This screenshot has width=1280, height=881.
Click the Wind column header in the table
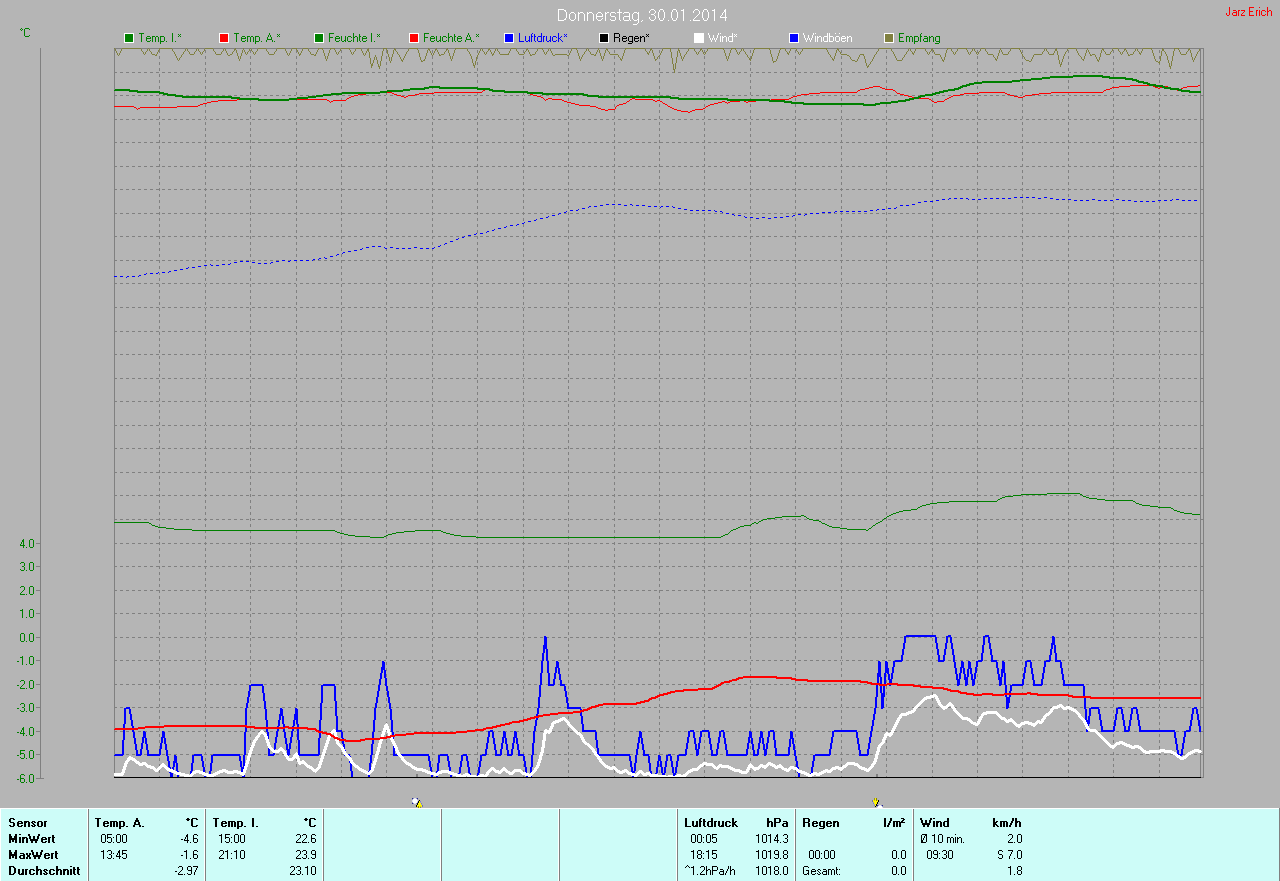pos(935,823)
